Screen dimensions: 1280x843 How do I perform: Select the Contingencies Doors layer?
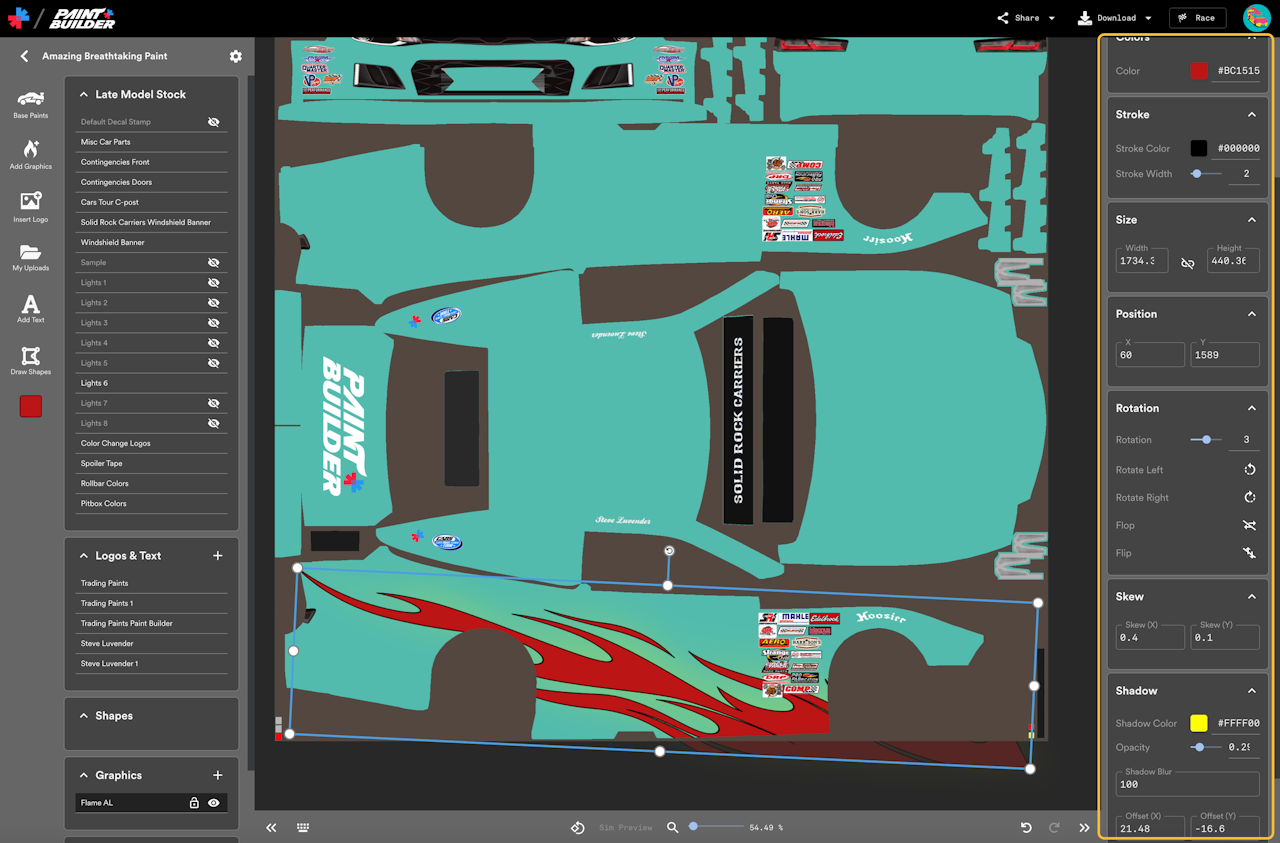click(x=152, y=182)
